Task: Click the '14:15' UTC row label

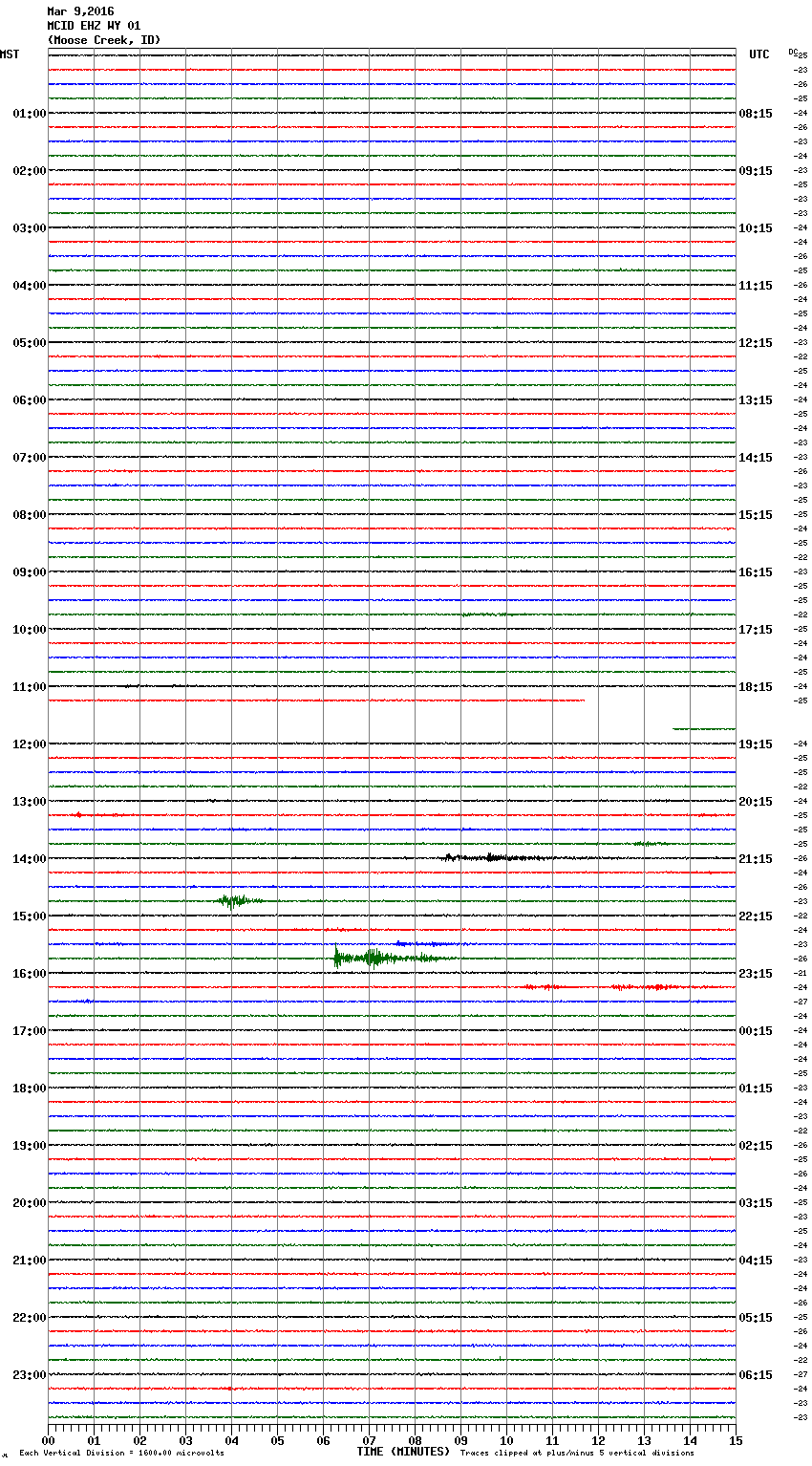Action: point(756,458)
